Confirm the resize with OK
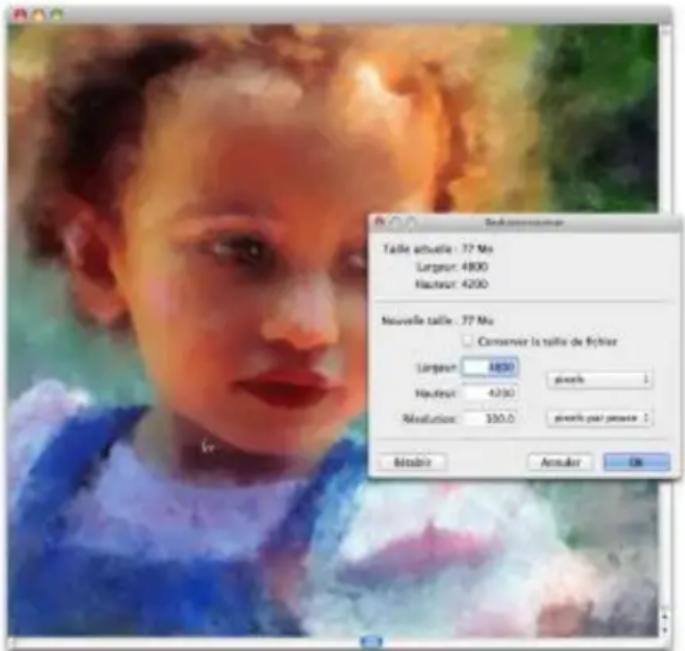 pos(637,462)
